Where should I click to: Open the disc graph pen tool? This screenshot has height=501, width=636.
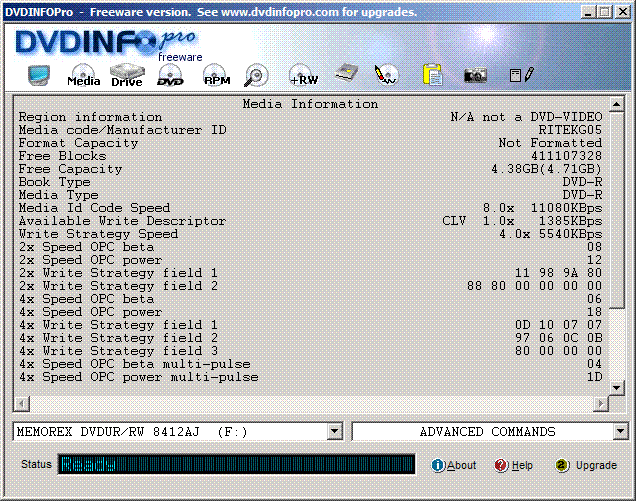click(386, 75)
